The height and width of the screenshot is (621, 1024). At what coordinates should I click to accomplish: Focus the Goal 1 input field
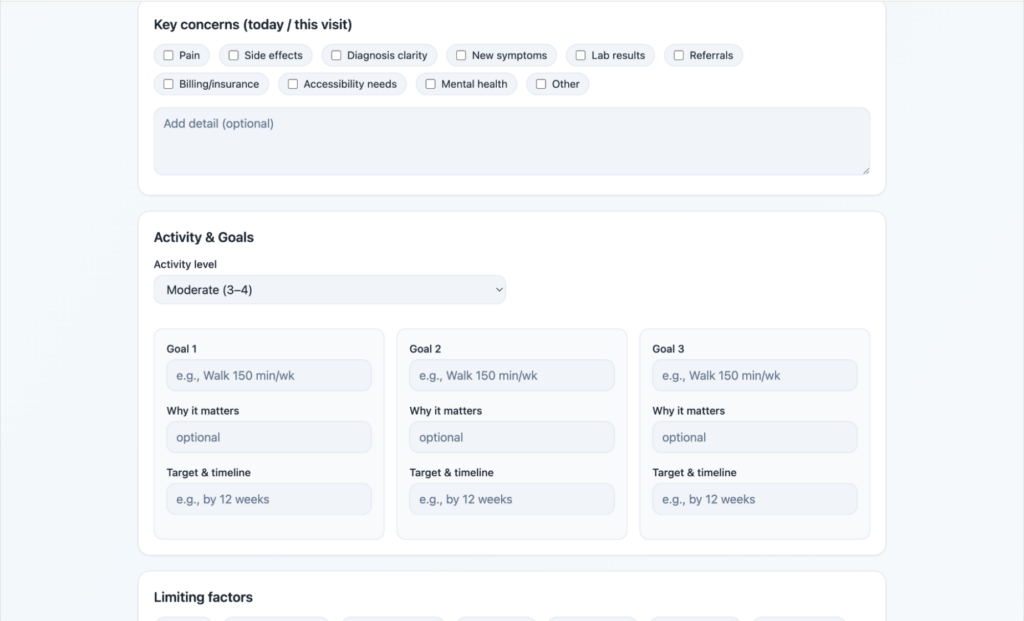point(268,376)
